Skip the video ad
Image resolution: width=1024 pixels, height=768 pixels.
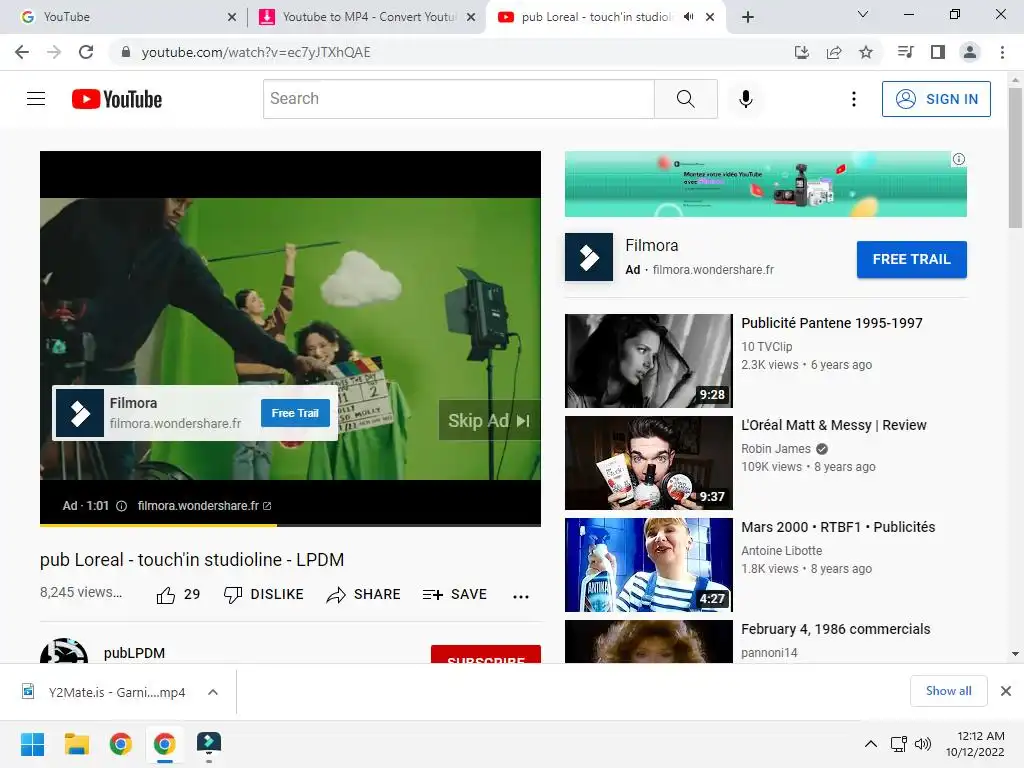(489, 420)
